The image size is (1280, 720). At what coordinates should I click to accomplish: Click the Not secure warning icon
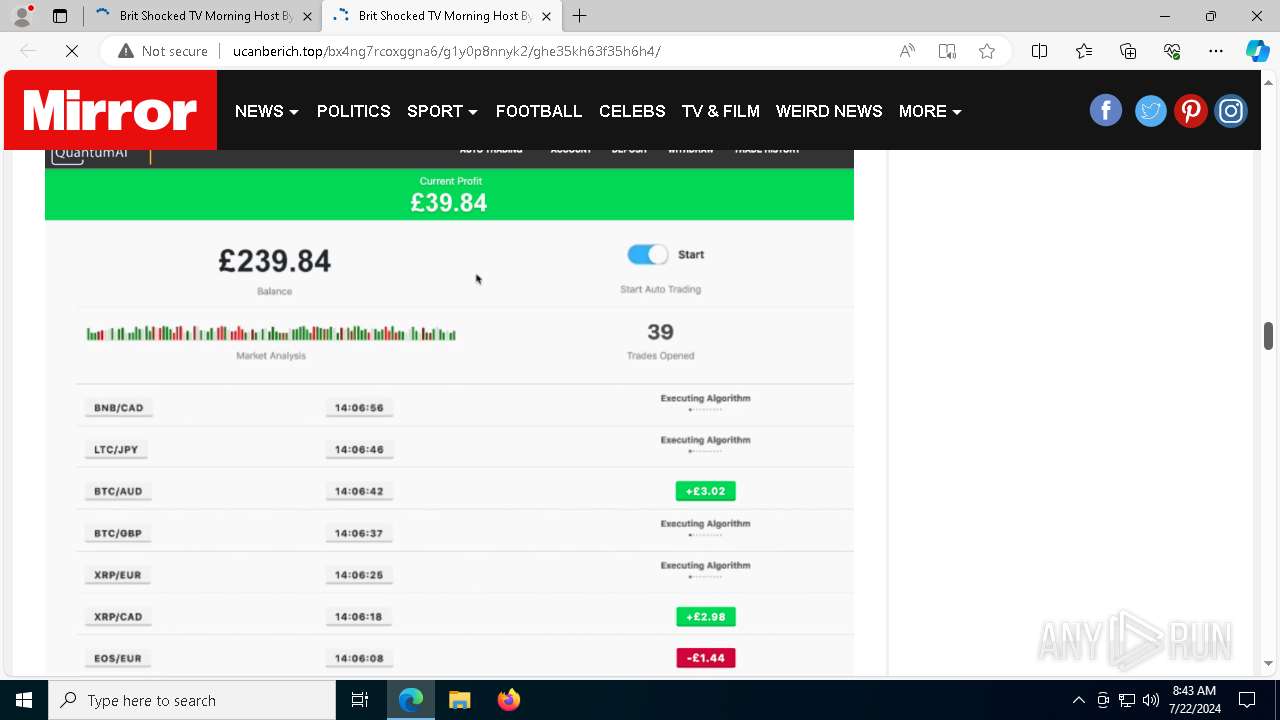point(126,51)
